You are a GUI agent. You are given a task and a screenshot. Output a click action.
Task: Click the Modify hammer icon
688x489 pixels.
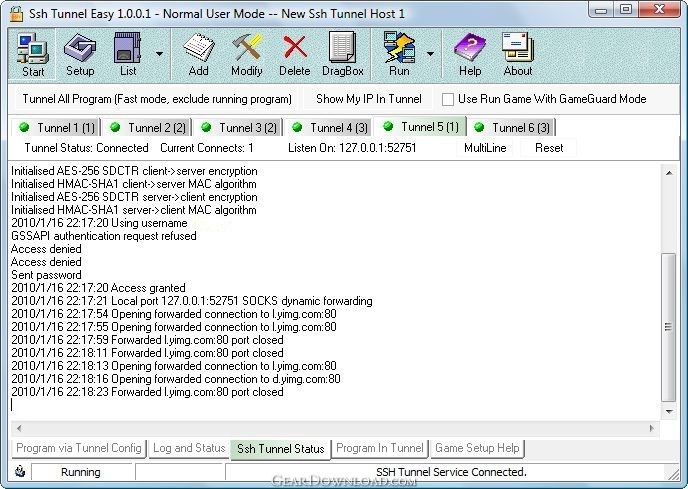(247, 54)
